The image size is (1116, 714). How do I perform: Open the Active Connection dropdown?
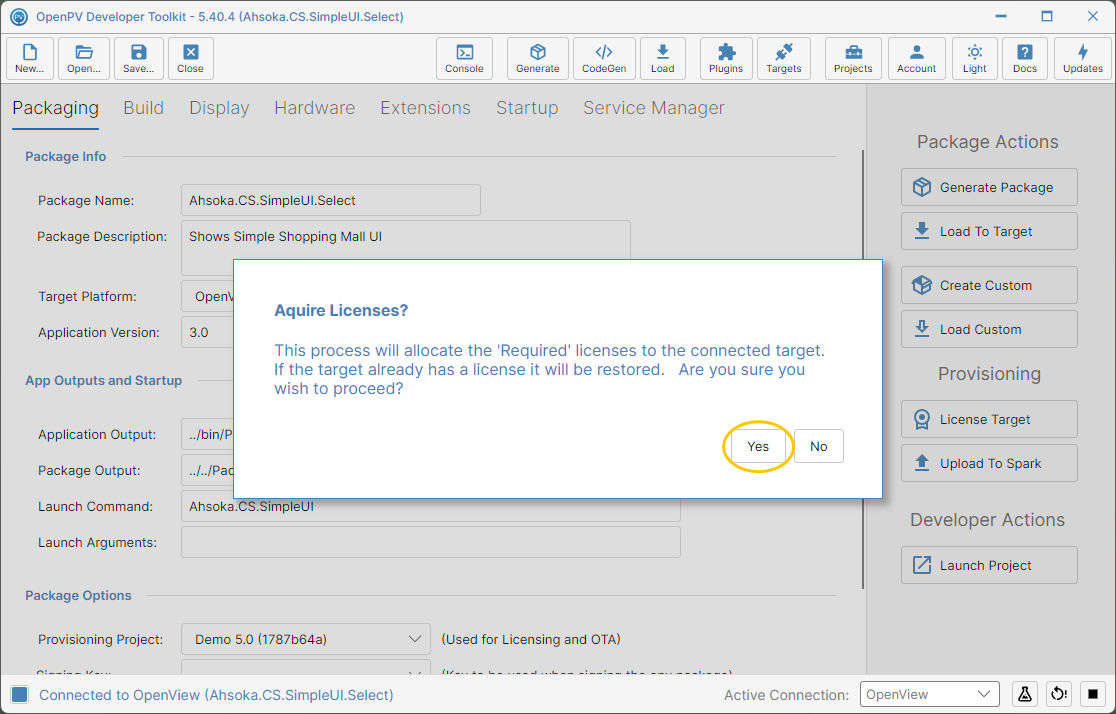pyautogui.click(x=930, y=694)
